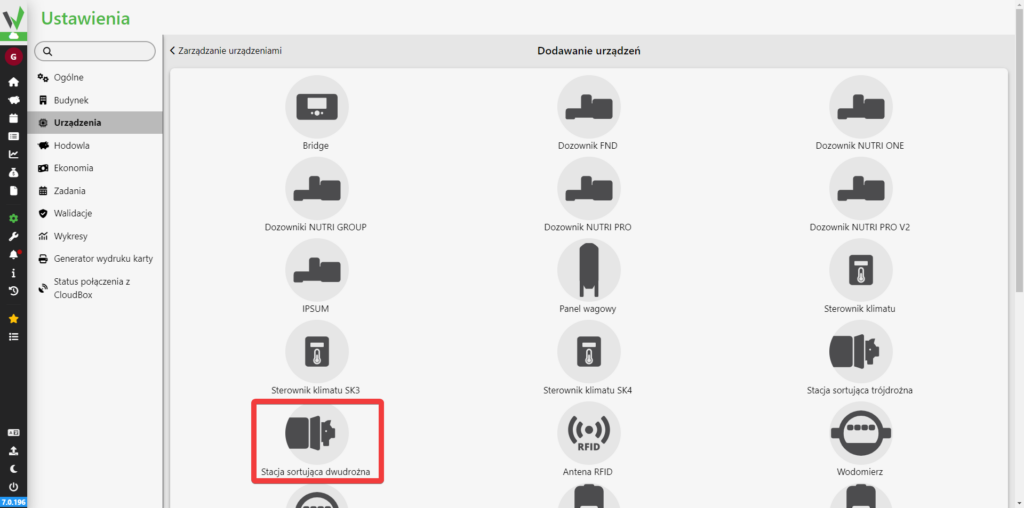Open the calendar icon in dark sidebar
1024x508 pixels.
coord(13,118)
